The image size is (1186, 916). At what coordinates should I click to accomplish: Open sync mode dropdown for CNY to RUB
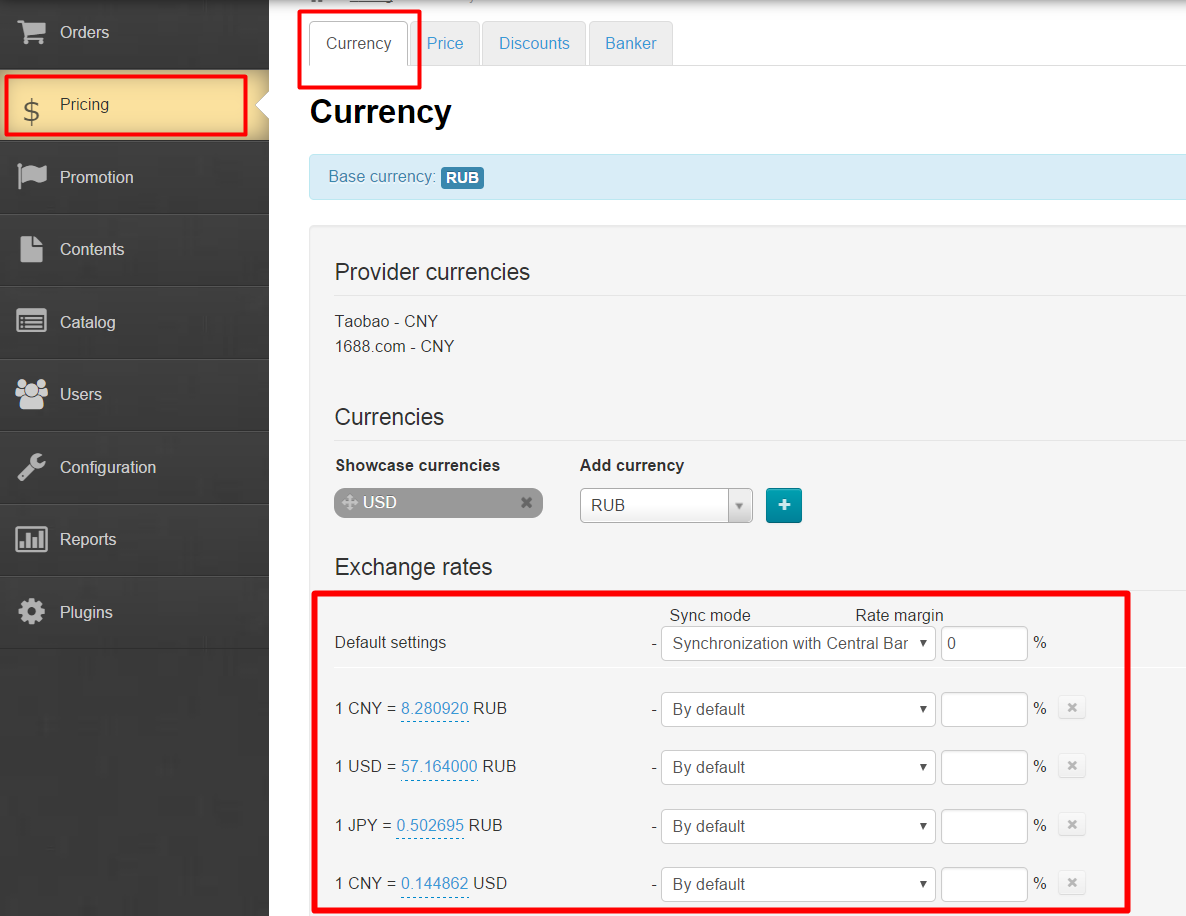tap(798, 710)
